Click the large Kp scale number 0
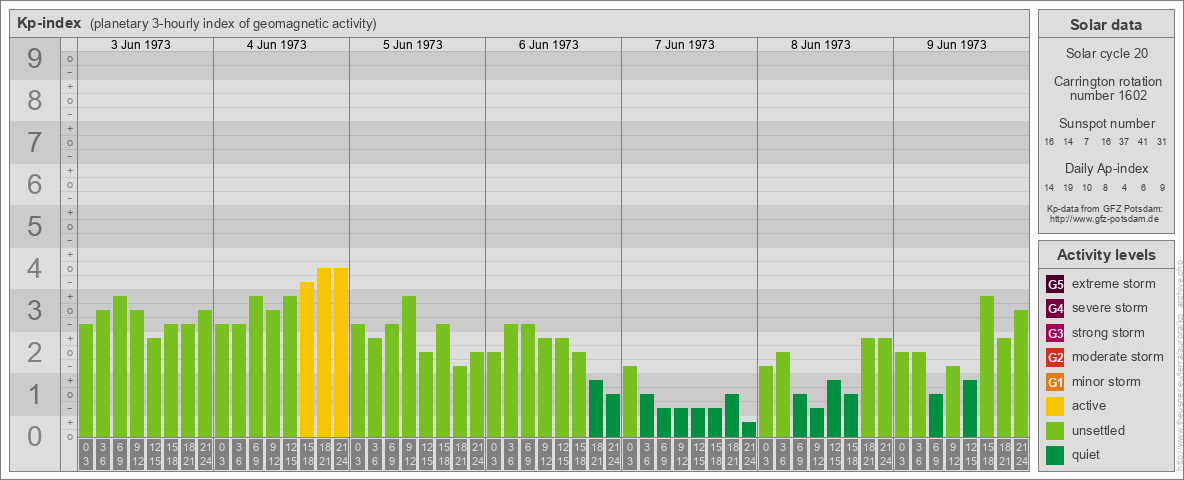Viewport: 1184px width, 480px height. coord(34,436)
